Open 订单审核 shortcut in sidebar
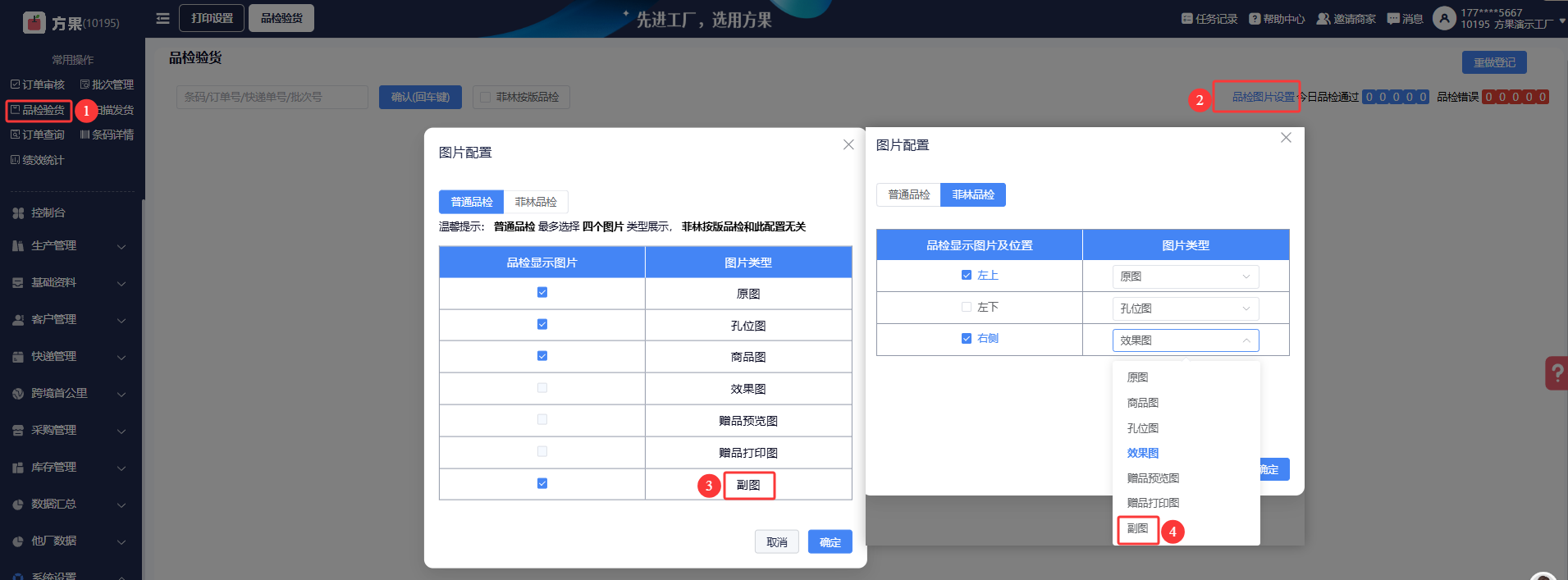Viewport: 1568px width, 580px height. pyautogui.click(x=38, y=84)
